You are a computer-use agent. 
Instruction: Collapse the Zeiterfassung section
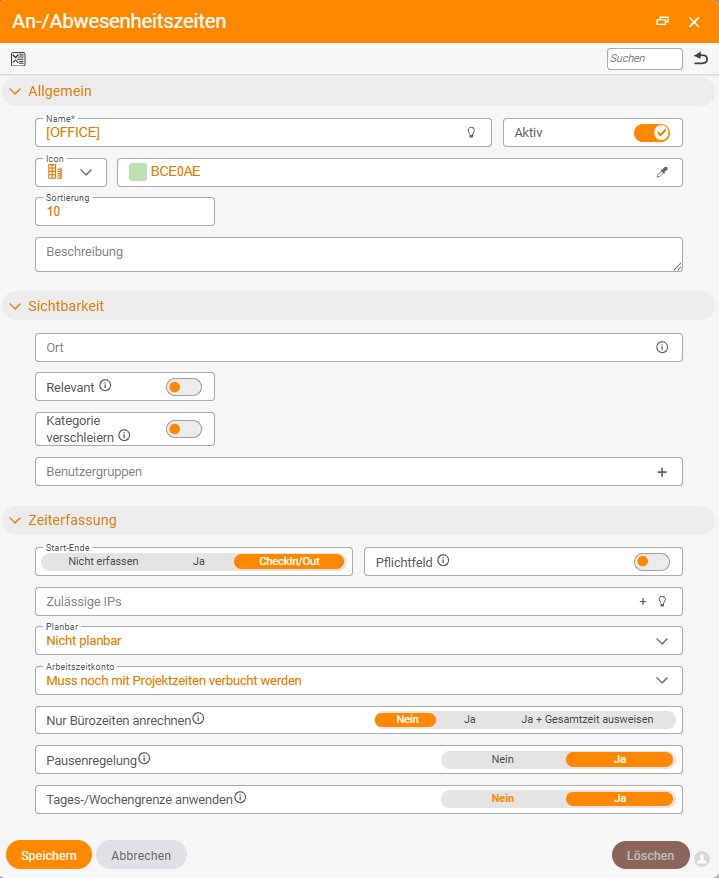[15, 520]
